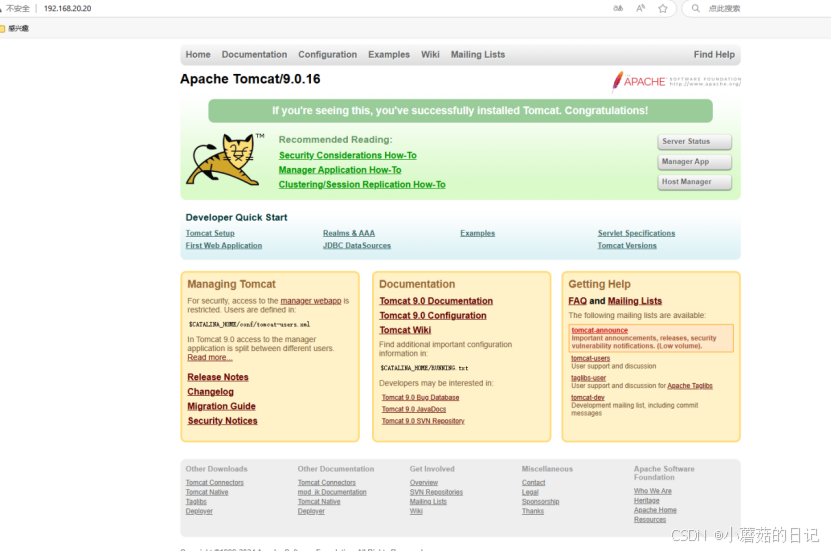This screenshot has height=551, width=831.
Task: Open Clustering/Session Replication How-To link
Action: tap(362, 184)
